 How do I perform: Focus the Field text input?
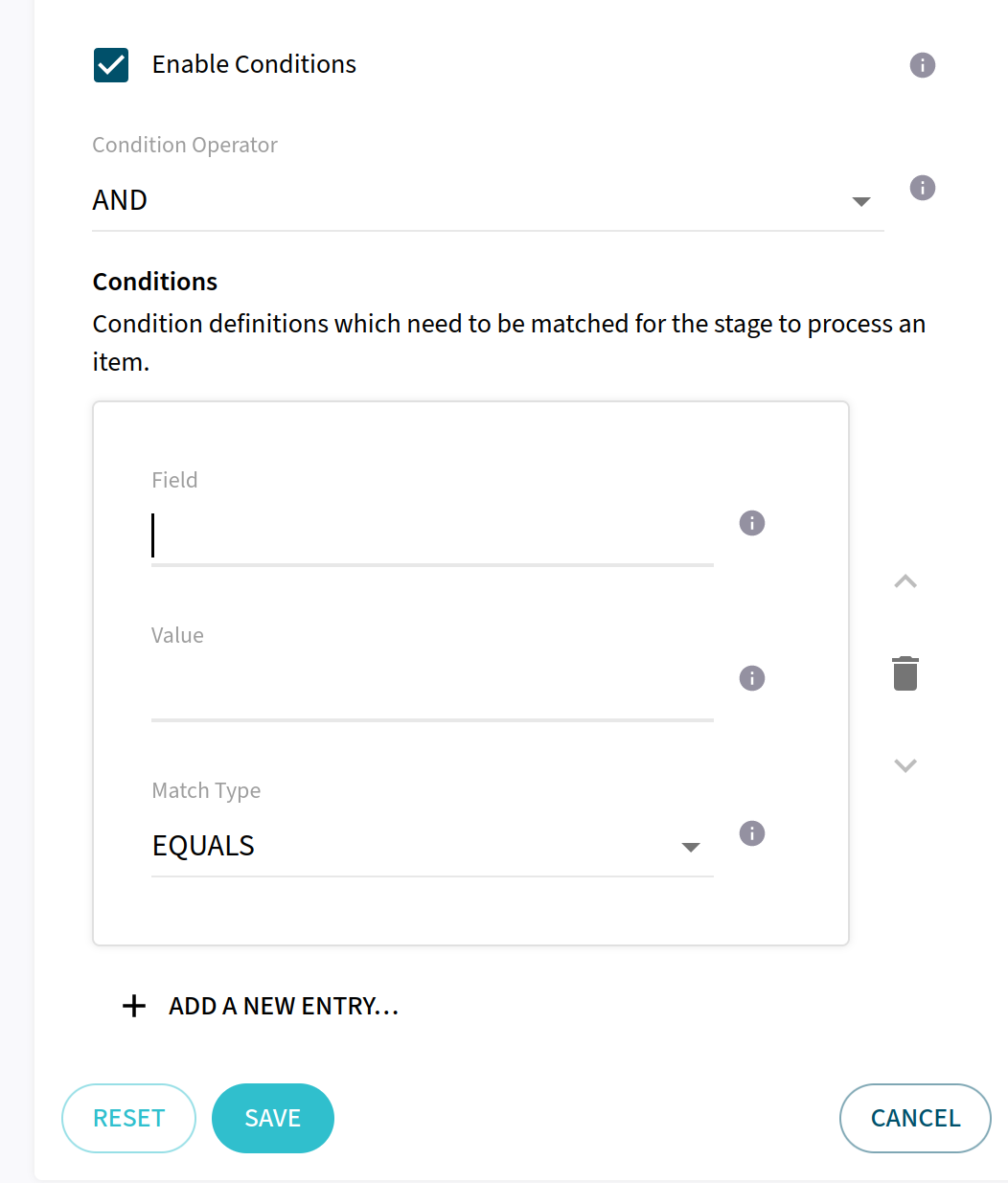431,535
